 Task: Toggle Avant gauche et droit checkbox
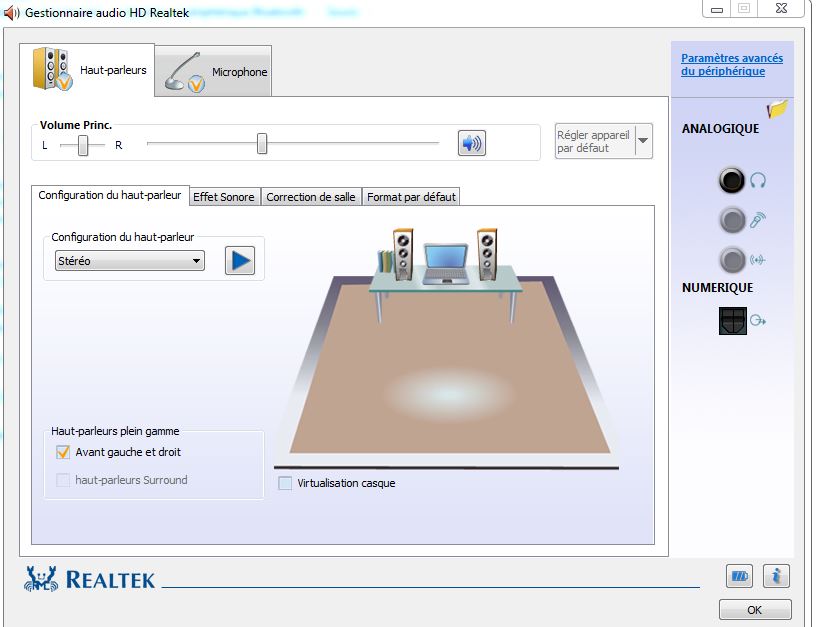(x=63, y=452)
